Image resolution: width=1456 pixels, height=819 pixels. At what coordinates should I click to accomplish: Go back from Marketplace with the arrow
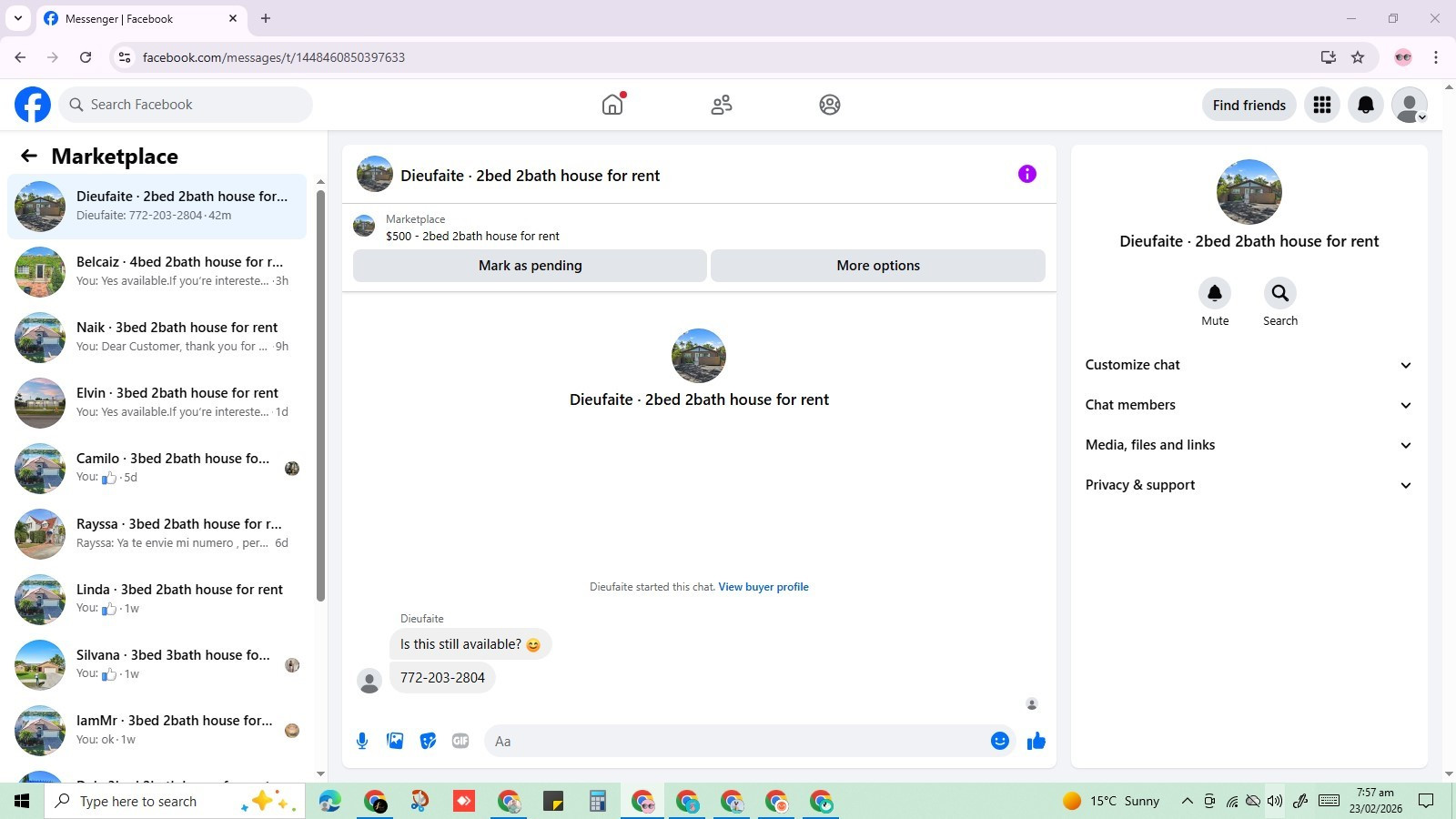(x=29, y=156)
